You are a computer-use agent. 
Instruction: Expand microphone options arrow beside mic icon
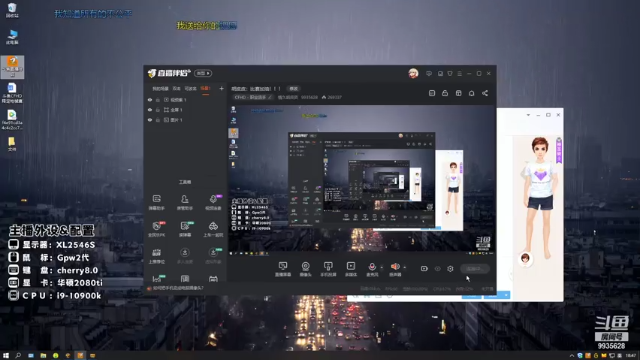pyautogui.click(x=382, y=267)
